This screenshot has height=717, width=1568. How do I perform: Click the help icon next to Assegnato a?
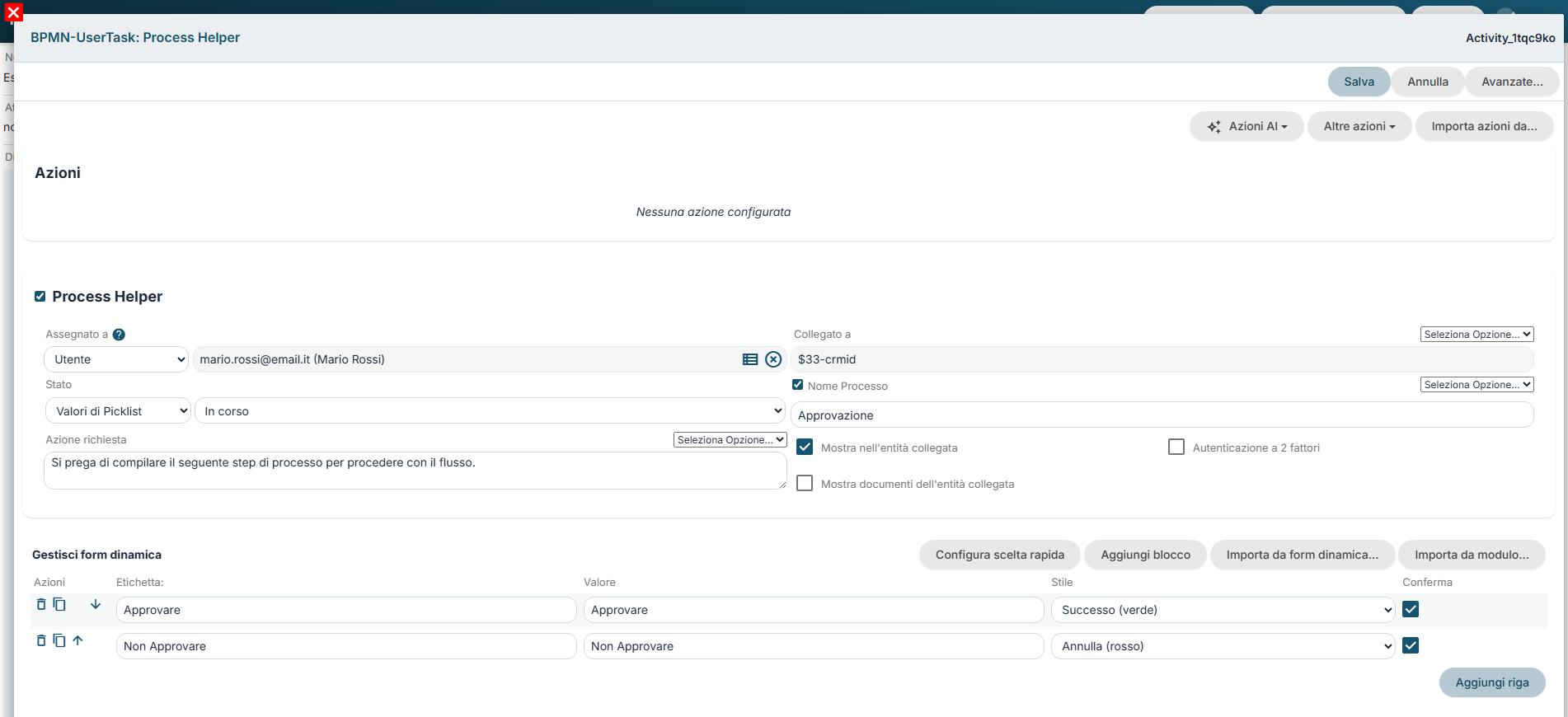pyautogui.click(x=119, y=335)
